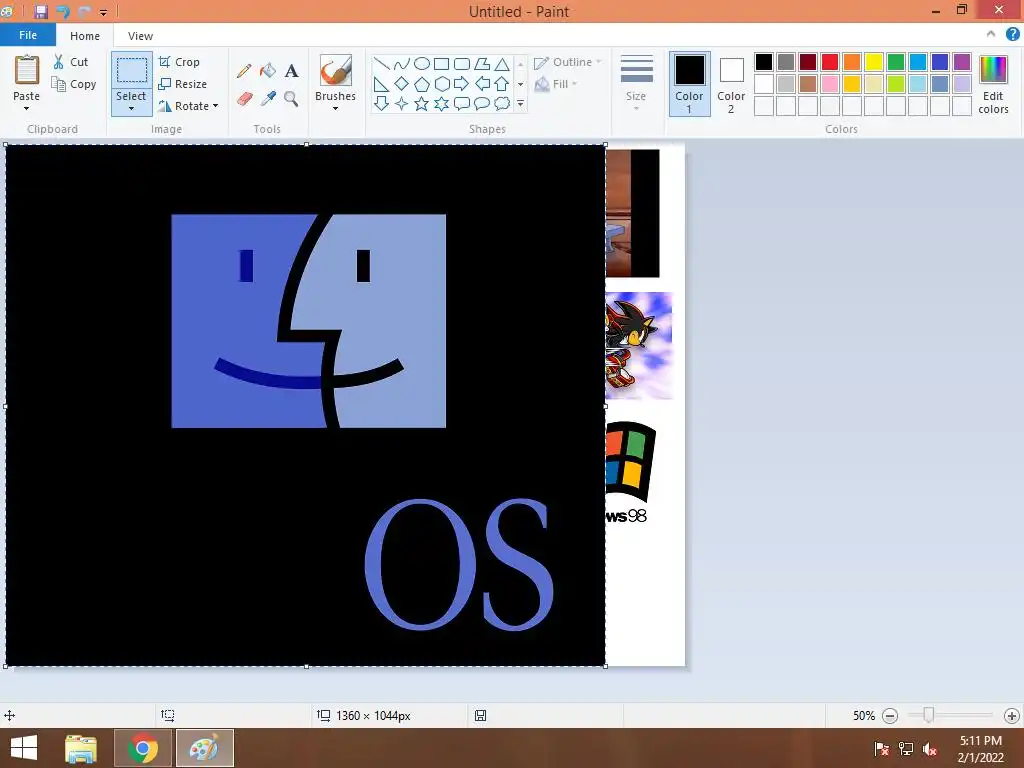Viewport: 1024px width, 768px height.
Task: Choose the Rectangle shape
Action: coord(441,64)
